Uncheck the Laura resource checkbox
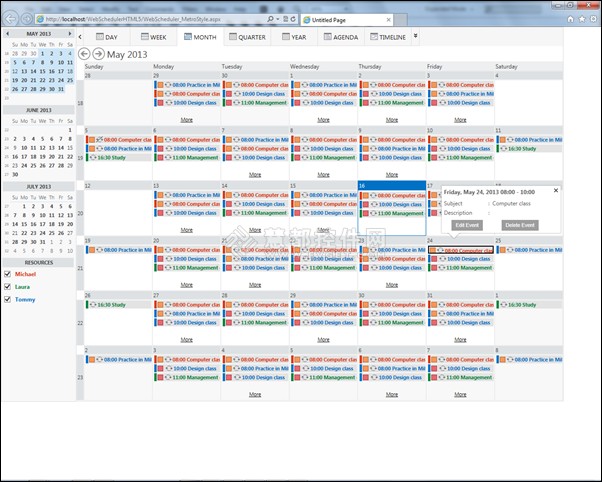The height and width of the screenshot is (482, 602). point(7,287)
